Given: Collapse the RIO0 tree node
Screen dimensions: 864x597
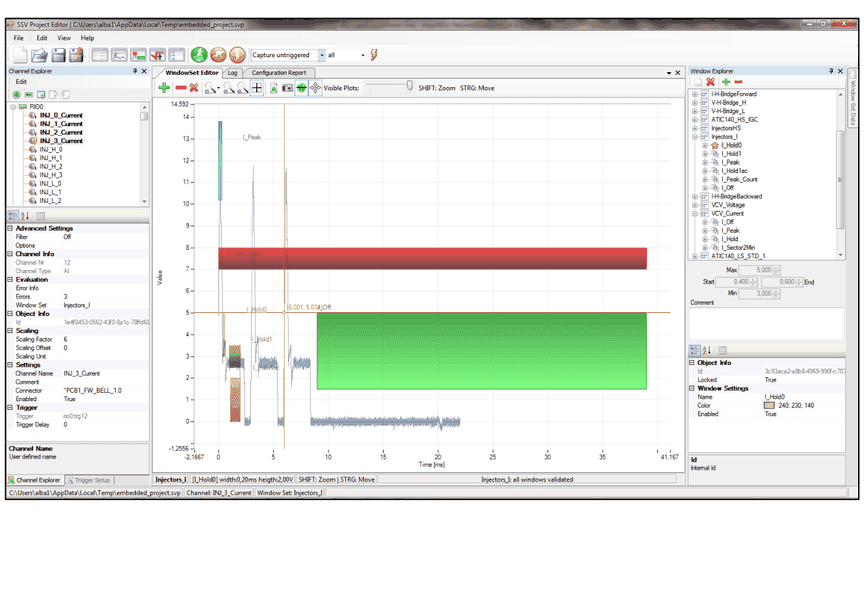Looking at the screenshot, I should point(13,106).
